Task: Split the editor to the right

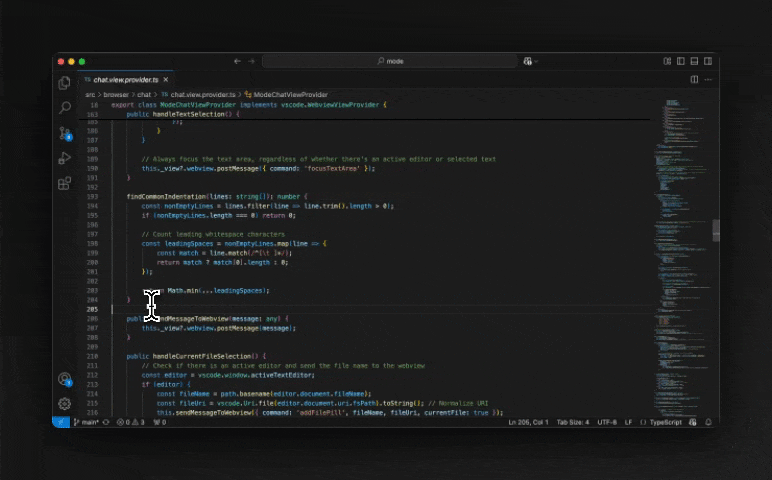Action: point(694,79)
